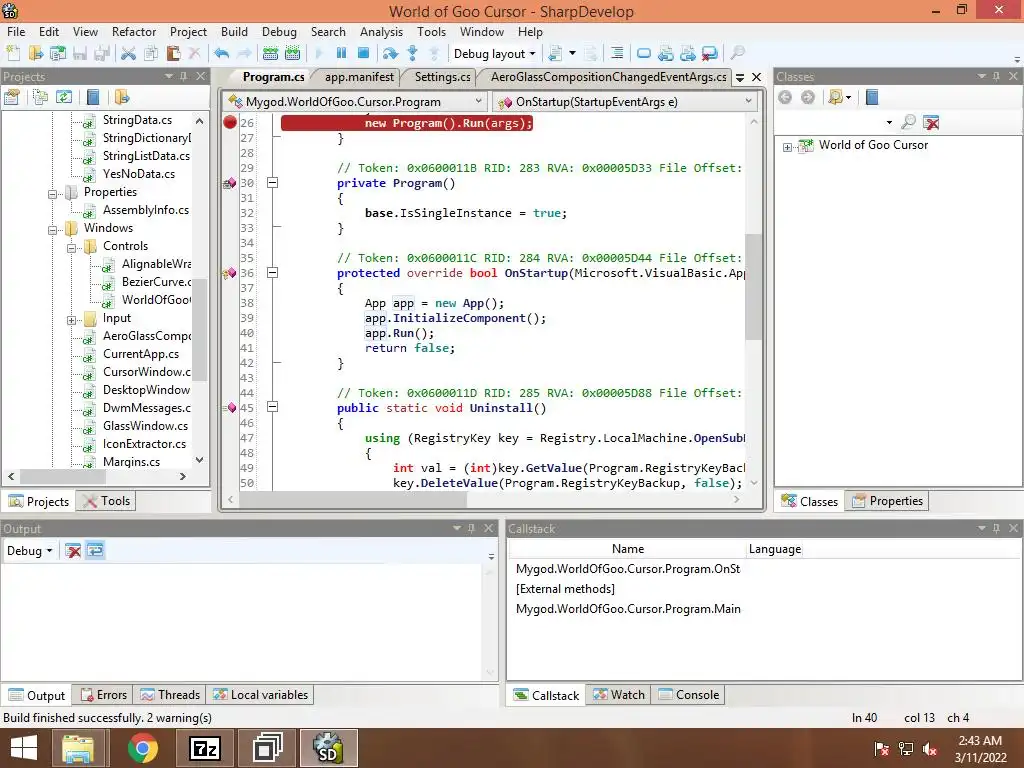This screenshot has width=1024, height=768.
Task: Click the Cut scissors icon
Action: [128, 54]
